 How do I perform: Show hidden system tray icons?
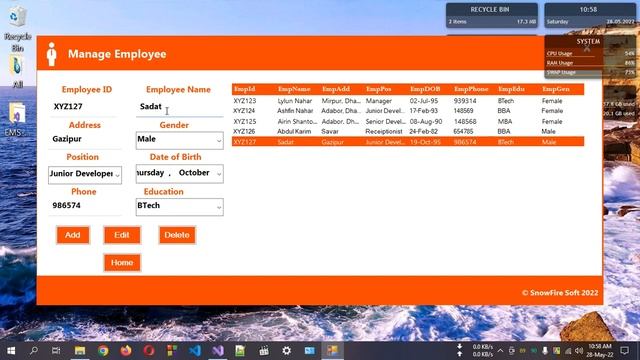[x=500, y=351]
